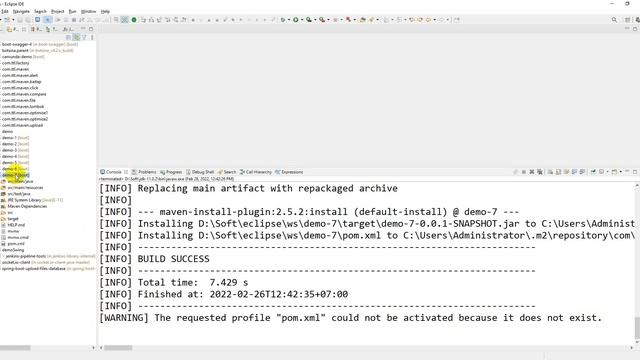
Task: Switch to the Call Hierarchy tab
Action: click(256, 172)
